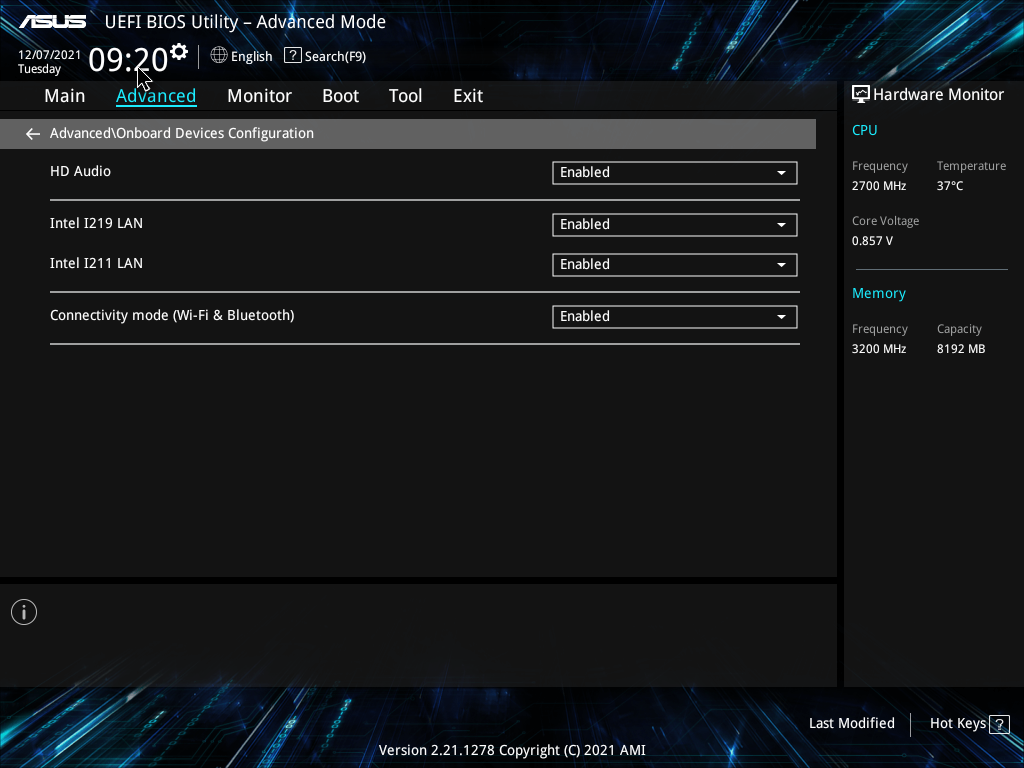
Task: Open the Connectivity mode Wi-Fi Bluetooth dropdown
Action: pos(675,317)
